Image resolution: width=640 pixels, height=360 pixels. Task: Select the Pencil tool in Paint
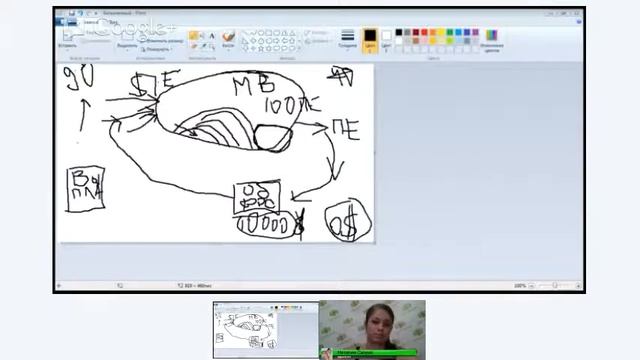(x=194, y=36)
